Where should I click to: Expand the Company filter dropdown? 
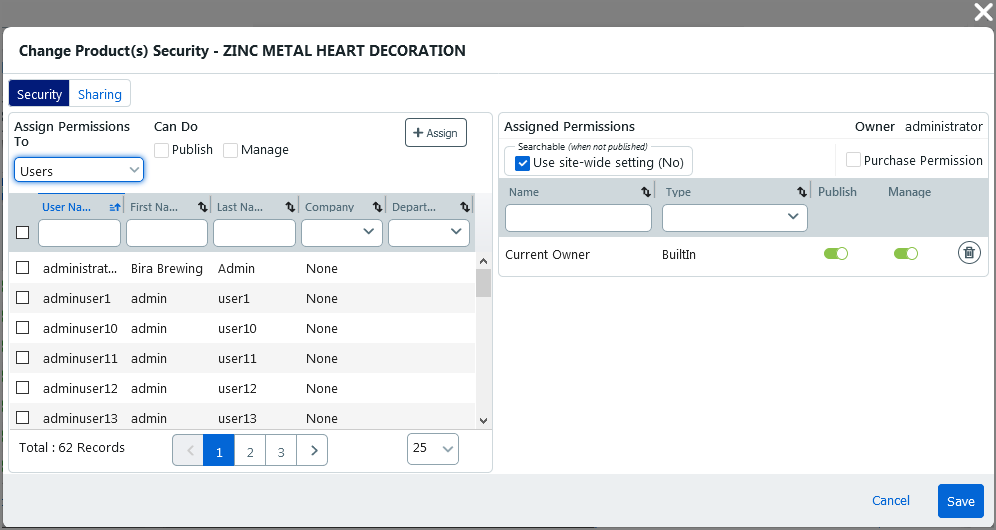tap(342, 232)
